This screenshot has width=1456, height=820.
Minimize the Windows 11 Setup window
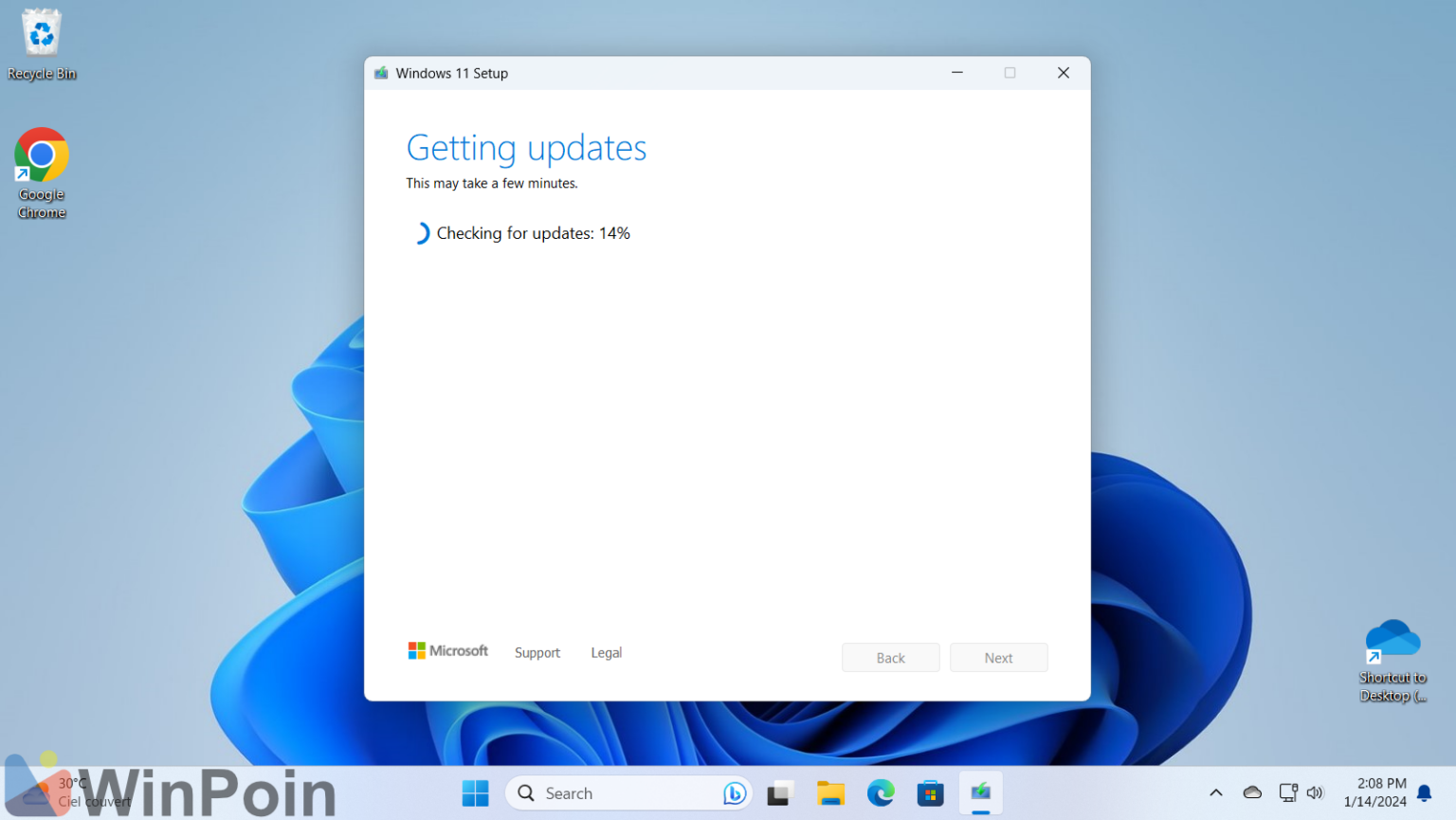(957, 73)
